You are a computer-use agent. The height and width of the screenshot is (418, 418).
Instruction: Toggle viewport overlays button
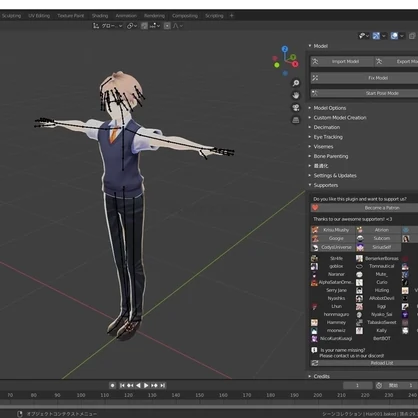coord(394,36)
